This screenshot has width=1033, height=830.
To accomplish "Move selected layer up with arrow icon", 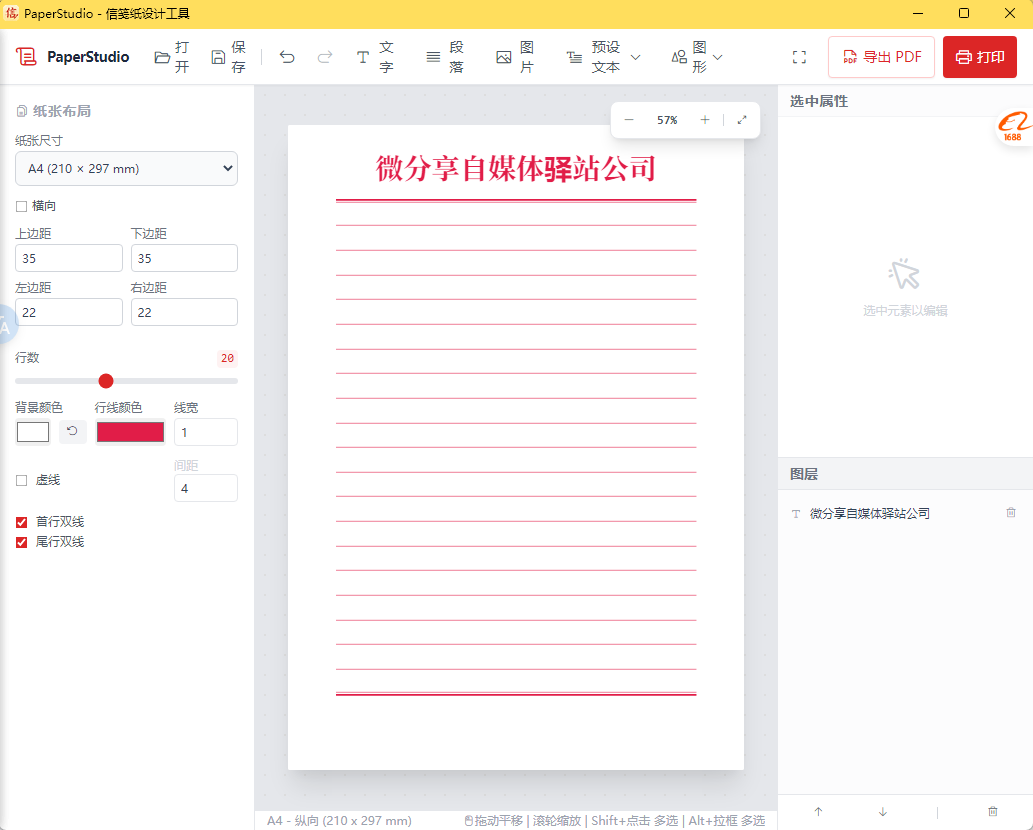I will (x=818, y=812).
